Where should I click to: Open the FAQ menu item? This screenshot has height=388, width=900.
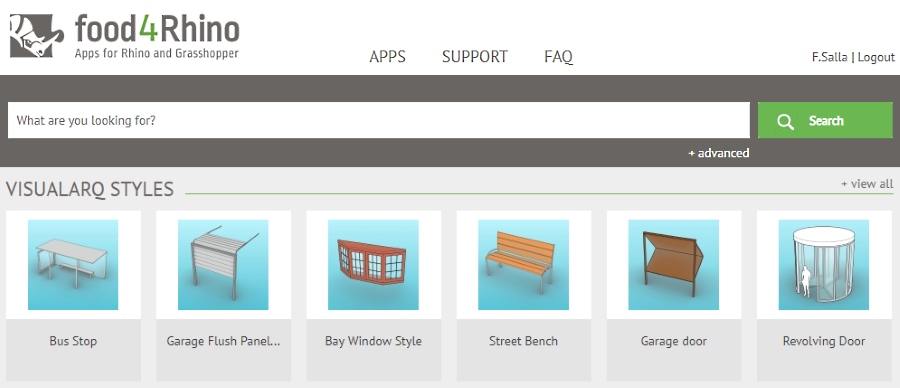[x=558, y=57]
